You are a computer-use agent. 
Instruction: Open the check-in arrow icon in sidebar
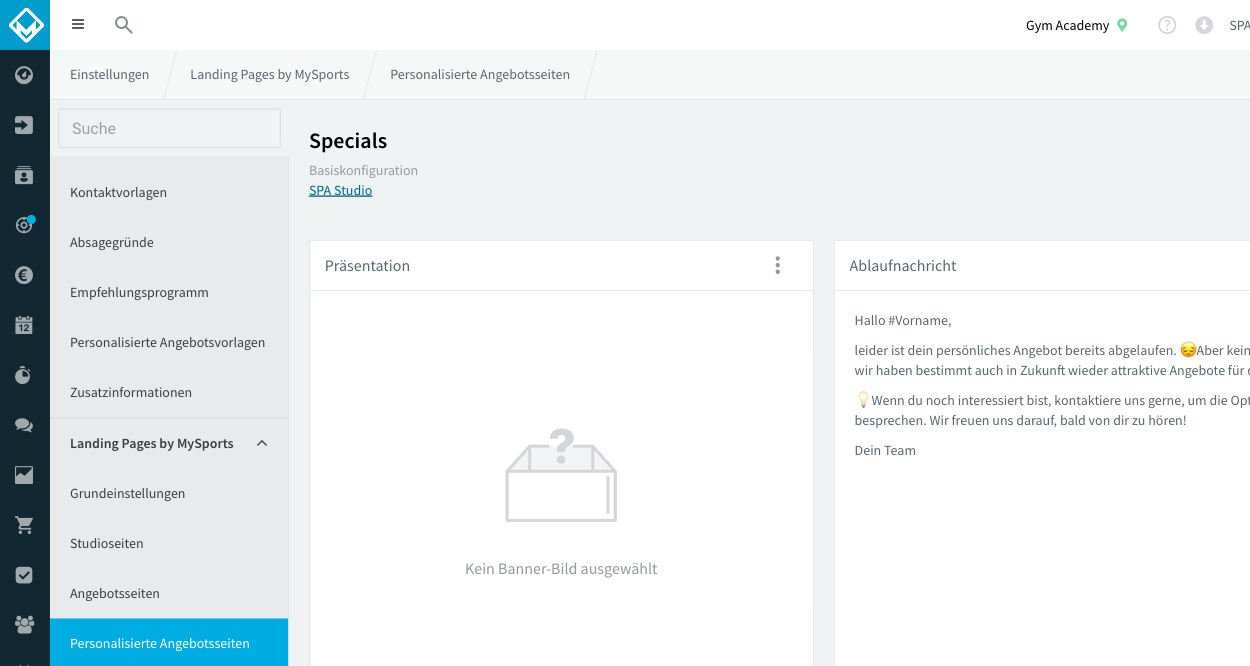tap(24, 125)
